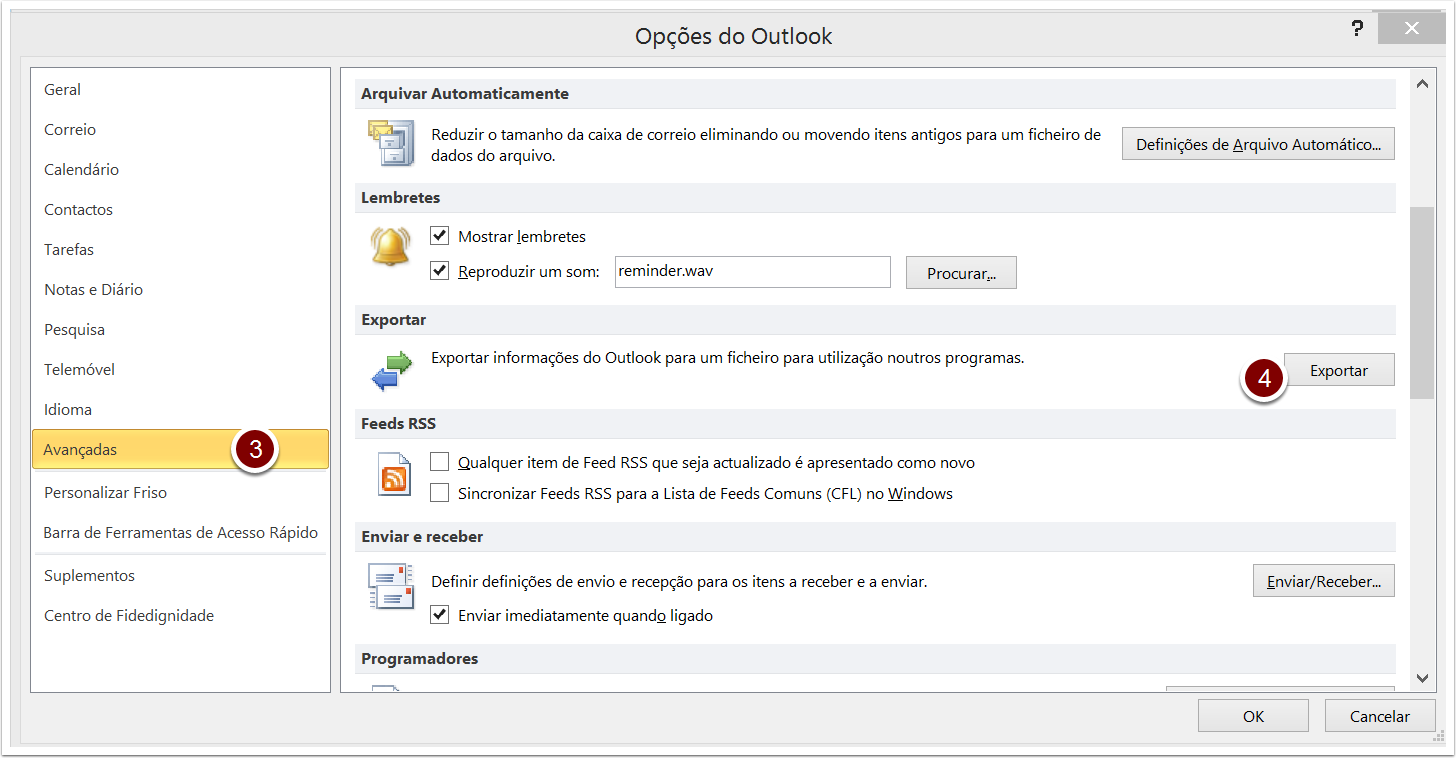Open Definições de Arquivo Automático
1456x758 pixels.
[1258, 144]
